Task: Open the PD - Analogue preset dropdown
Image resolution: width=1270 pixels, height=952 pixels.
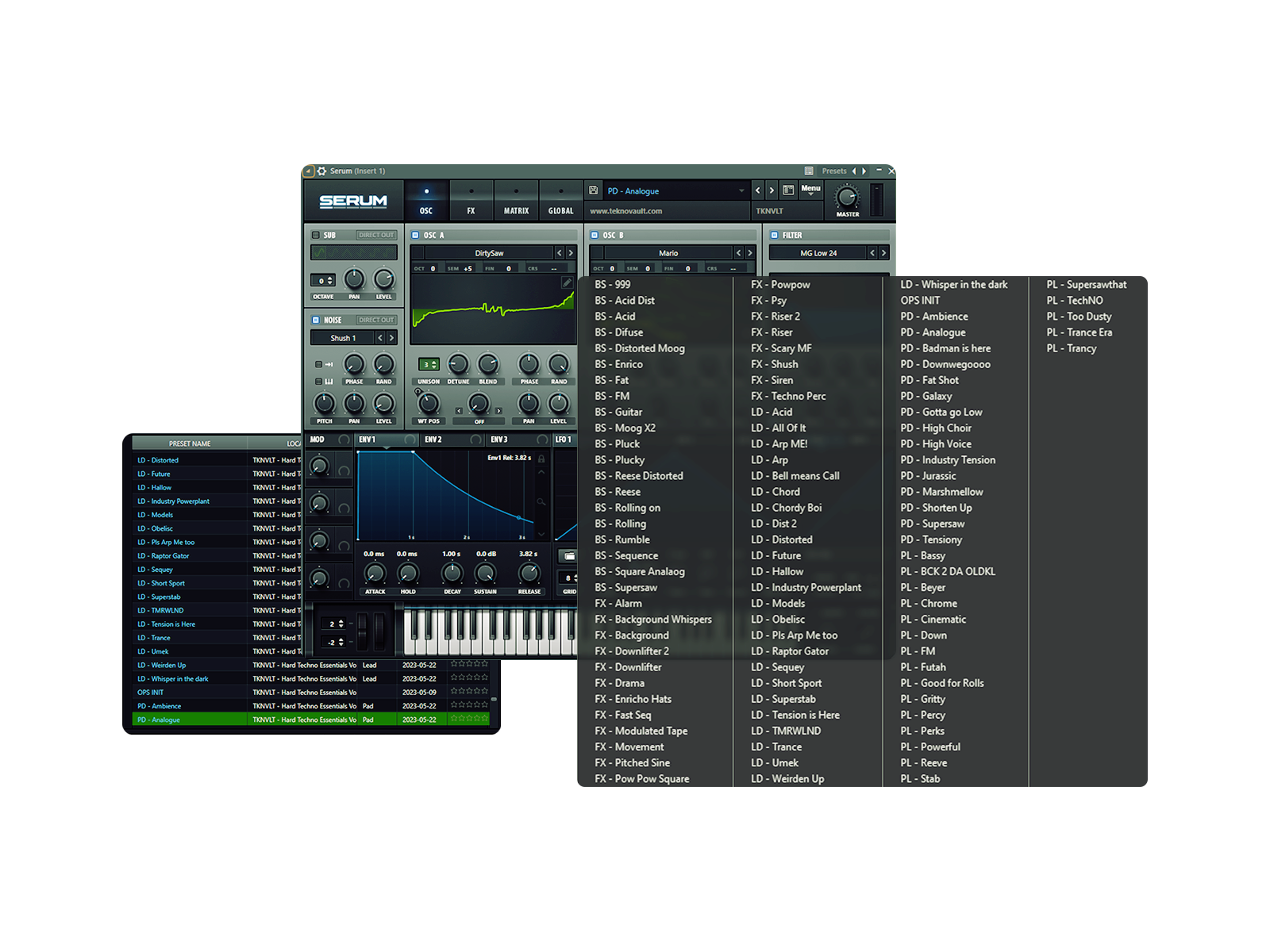Action: pos(675,191)
